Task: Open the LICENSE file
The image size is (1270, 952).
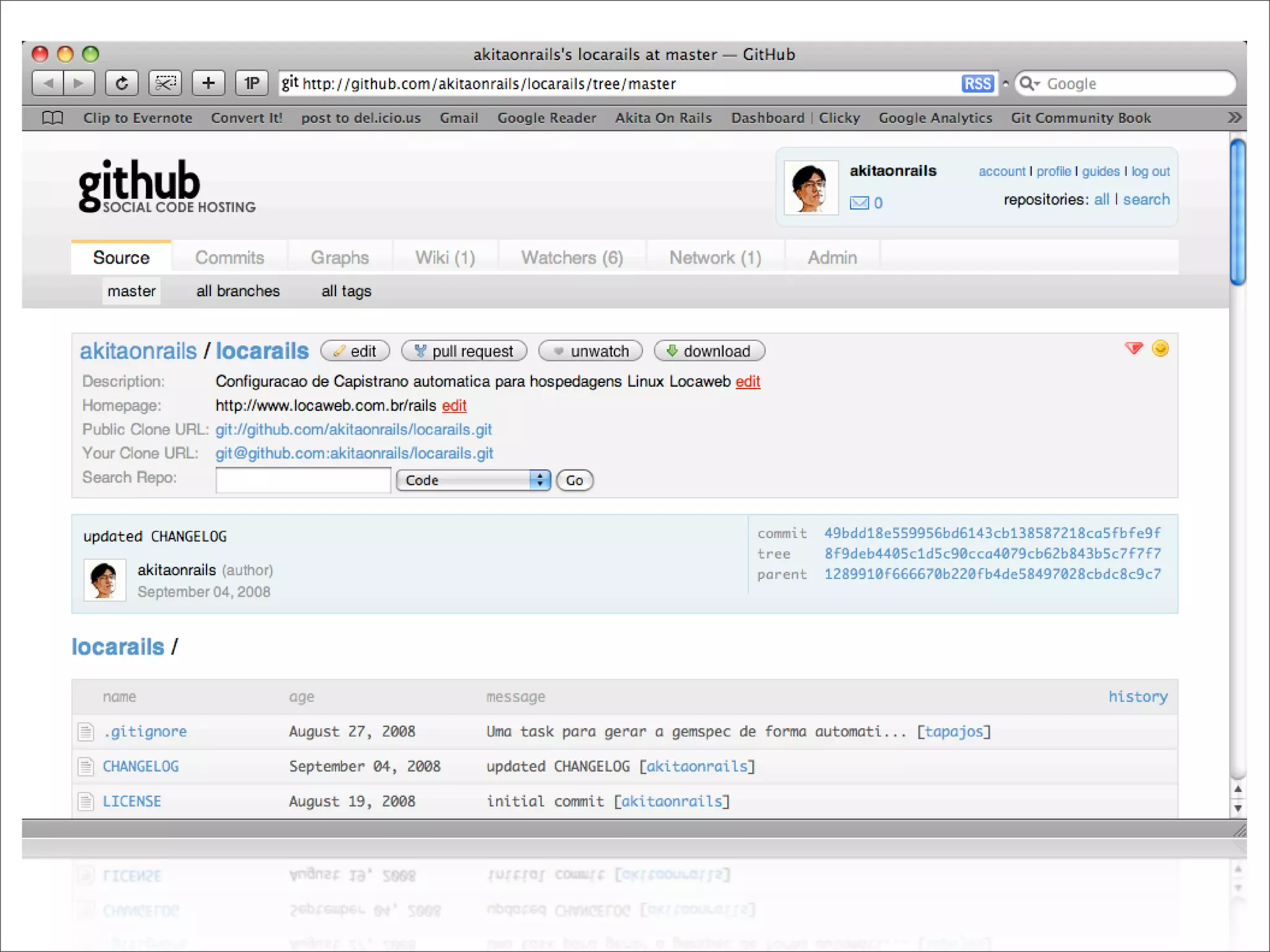Action: [x=132, y=801]
